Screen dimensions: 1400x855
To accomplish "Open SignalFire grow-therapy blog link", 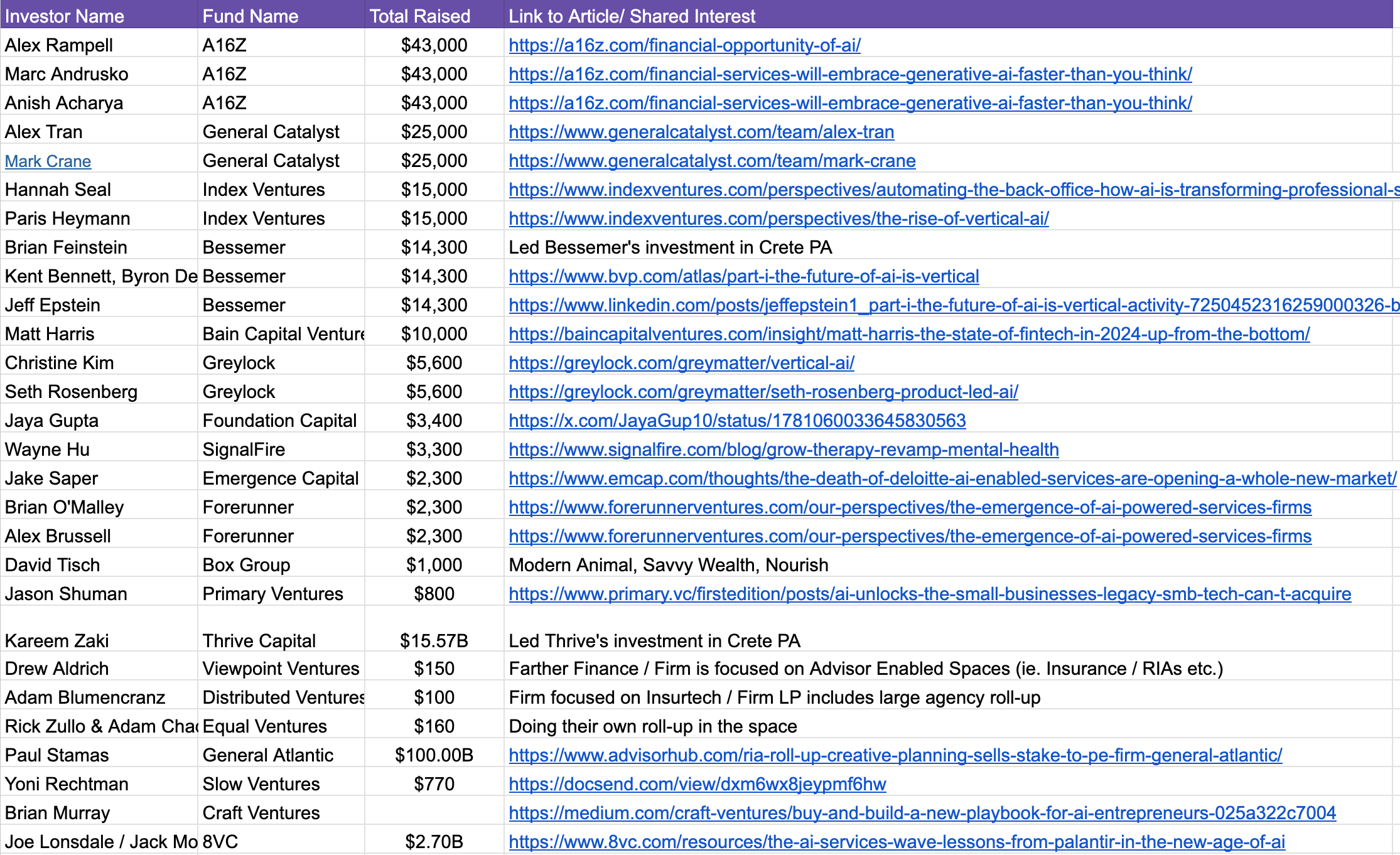I will (783, 449).
